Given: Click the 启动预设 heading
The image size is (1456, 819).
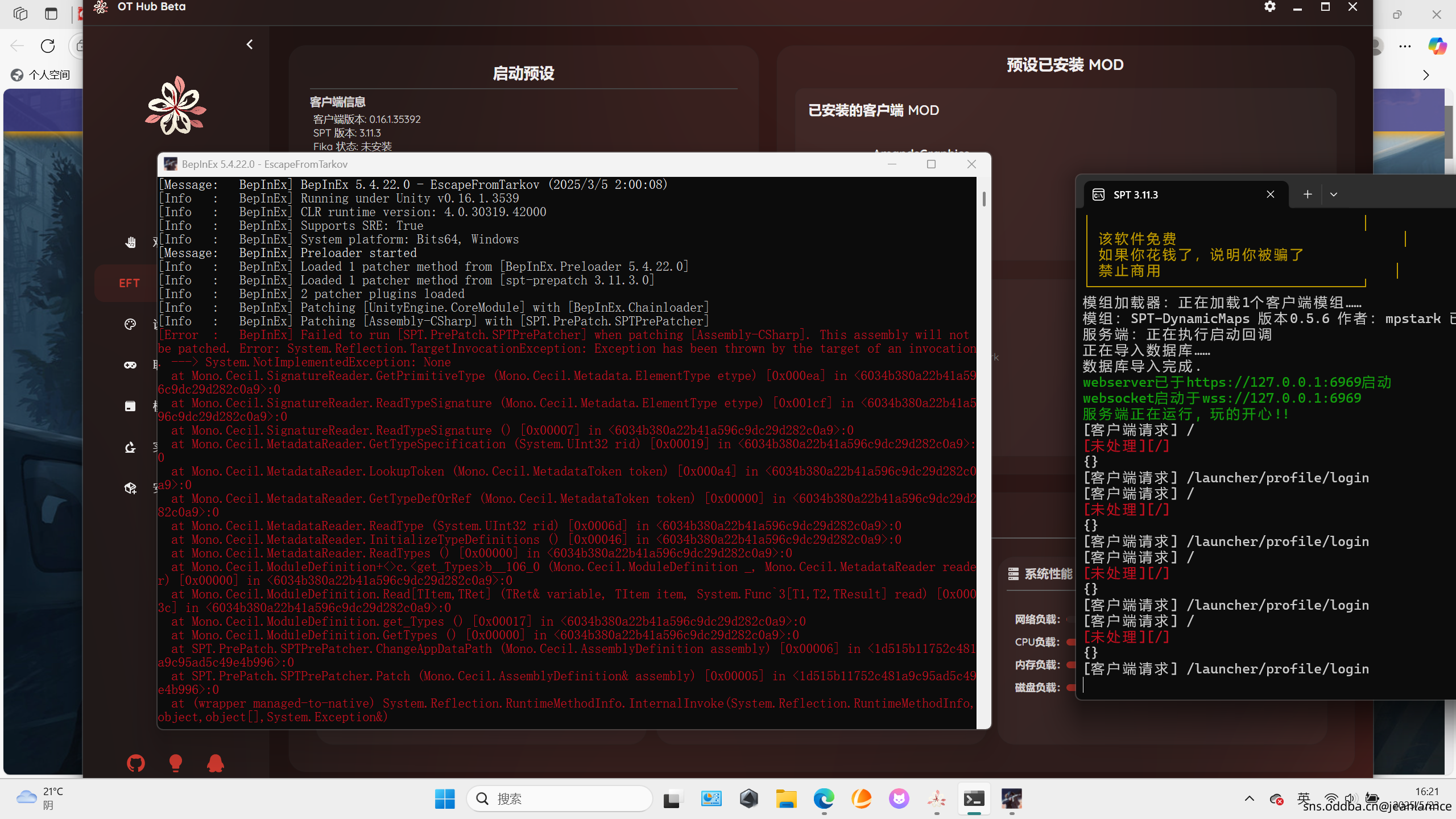Looking at the screenshot, I should (523, 73).
